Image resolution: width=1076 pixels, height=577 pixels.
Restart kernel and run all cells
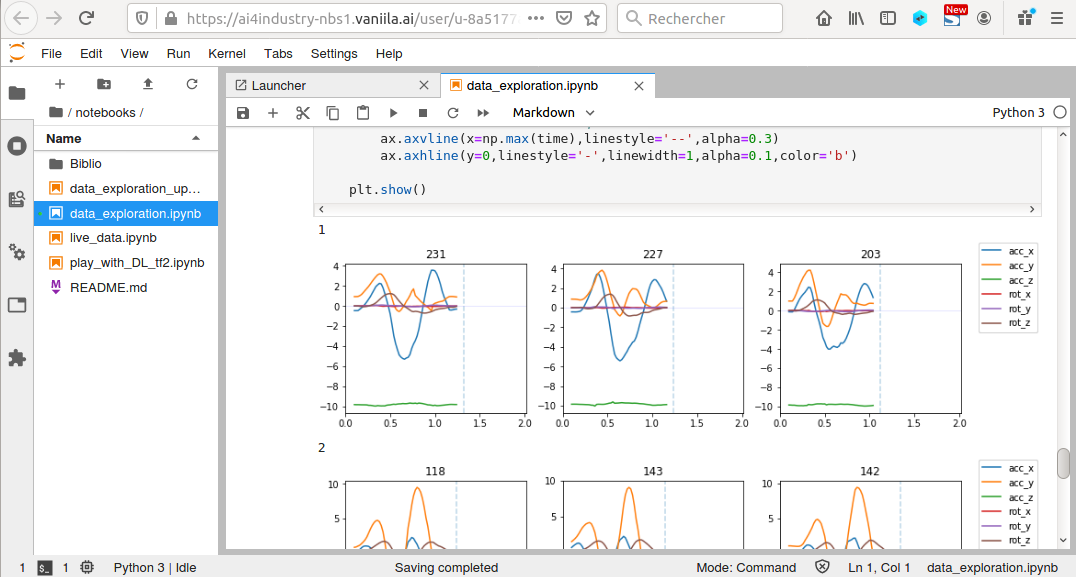click(x=483, y=113)
